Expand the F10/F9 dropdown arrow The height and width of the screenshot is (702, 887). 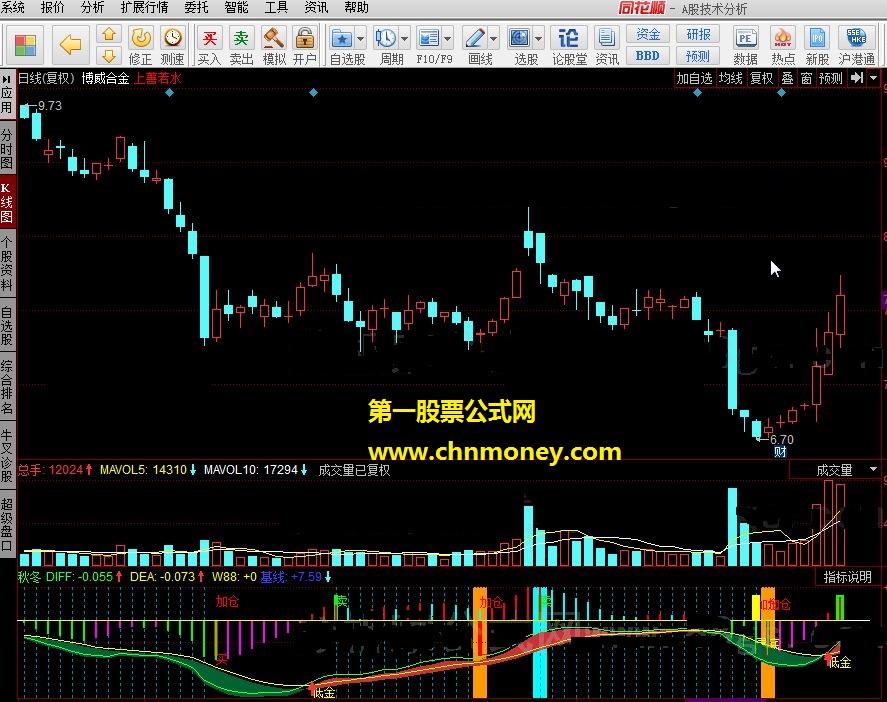coord(447,39)
